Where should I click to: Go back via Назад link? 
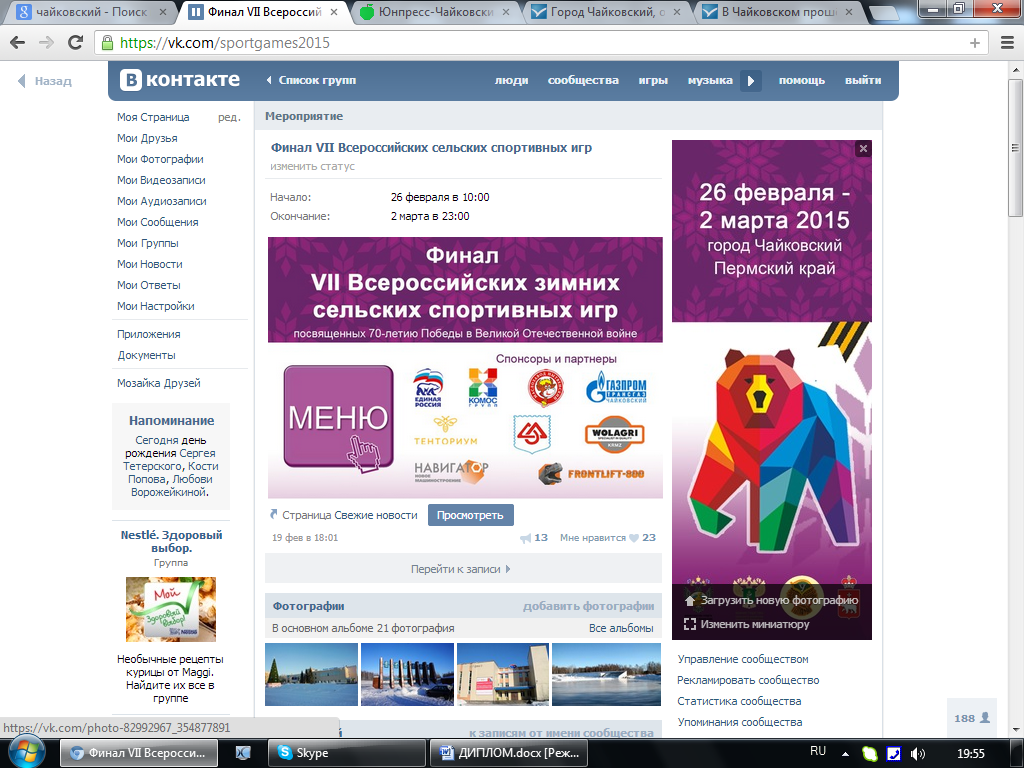click(x=44, y=81)
